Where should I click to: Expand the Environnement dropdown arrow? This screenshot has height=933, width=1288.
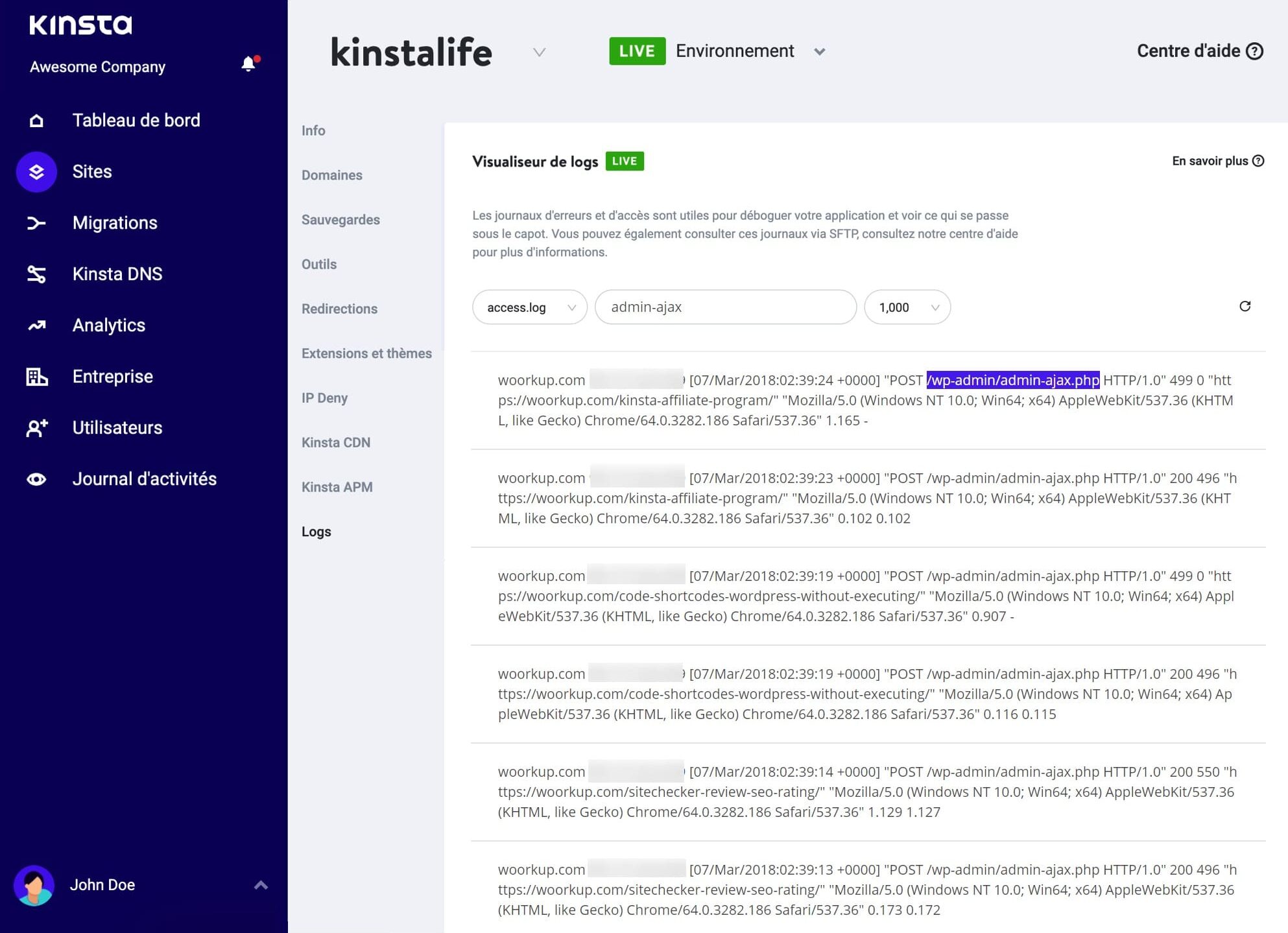point(820,52)
